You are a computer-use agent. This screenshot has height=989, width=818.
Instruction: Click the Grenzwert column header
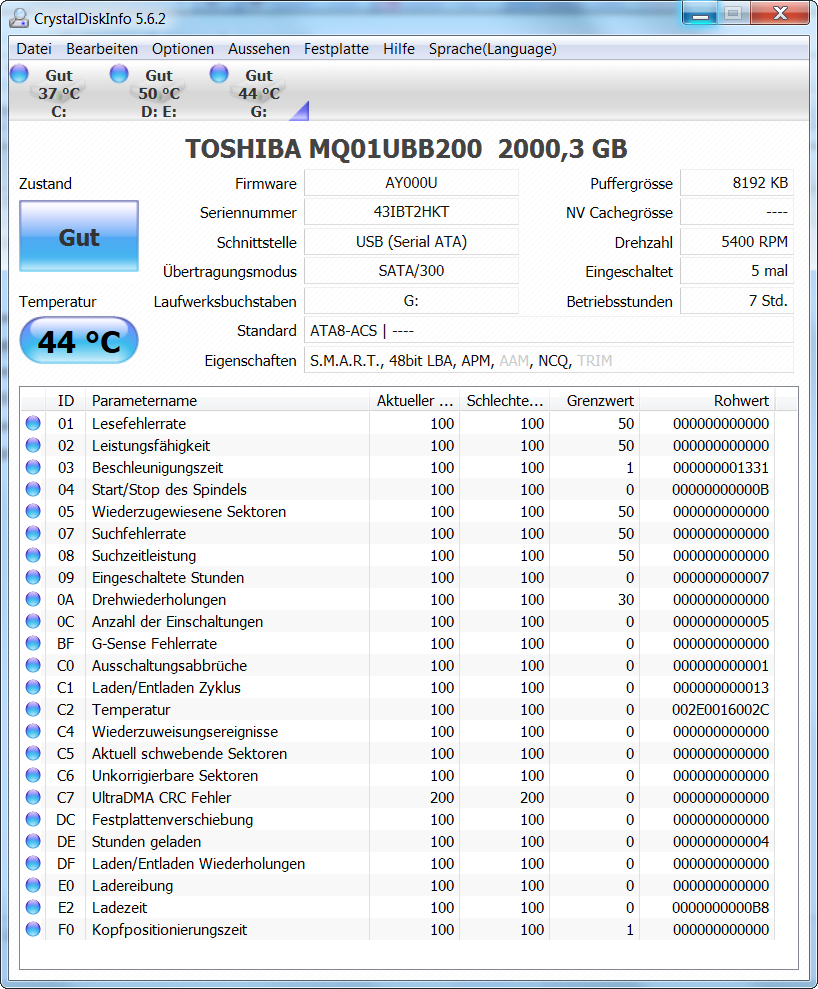pos(595,401)
